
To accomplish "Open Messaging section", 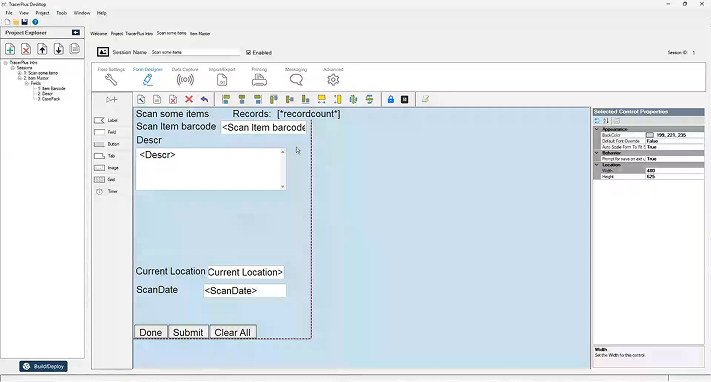I will [x=296, y=77].
